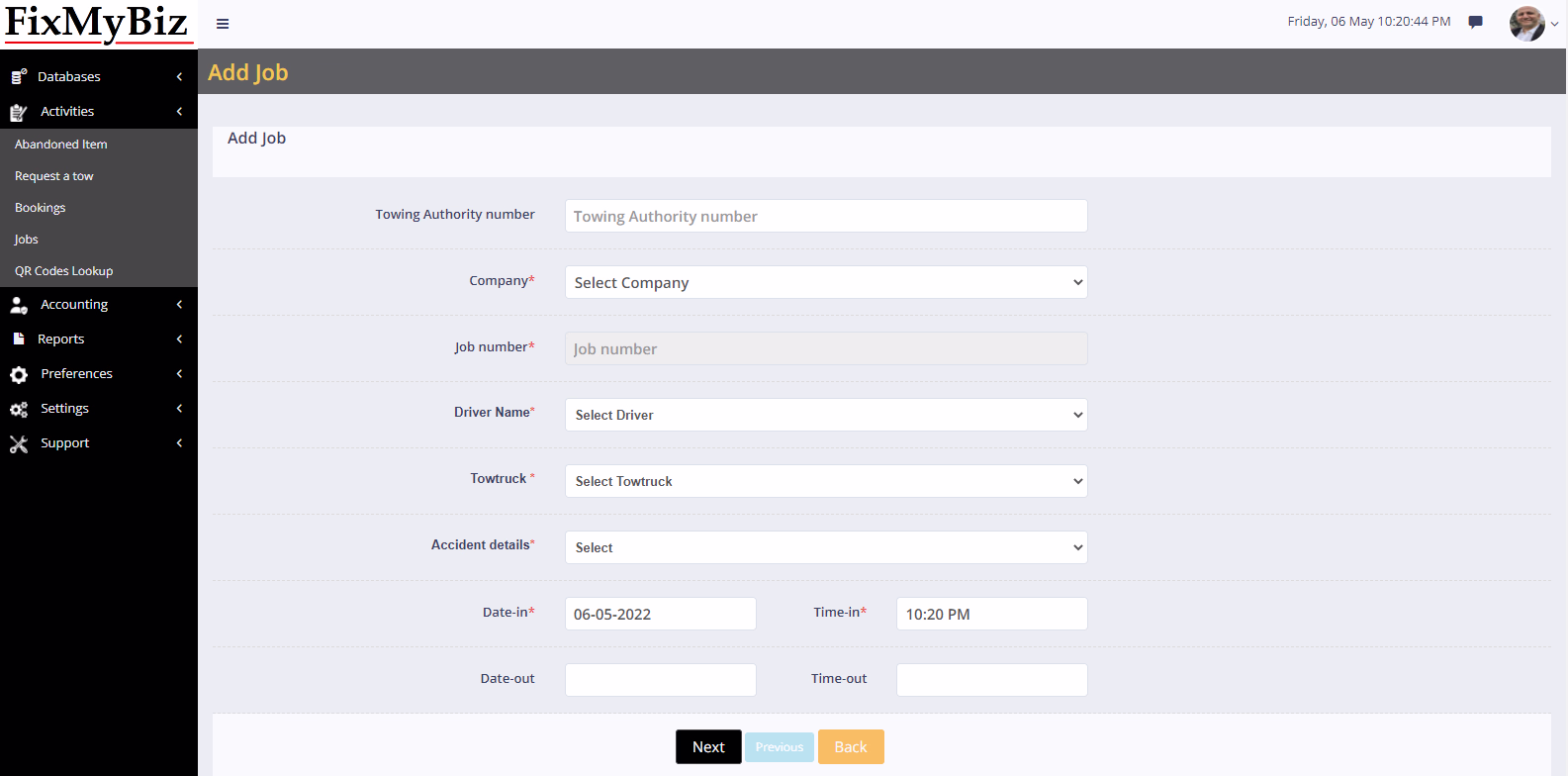Click the hamburger menu toggle icon
The width and height of the screenshot is (1568, 776).
(223, 24)
